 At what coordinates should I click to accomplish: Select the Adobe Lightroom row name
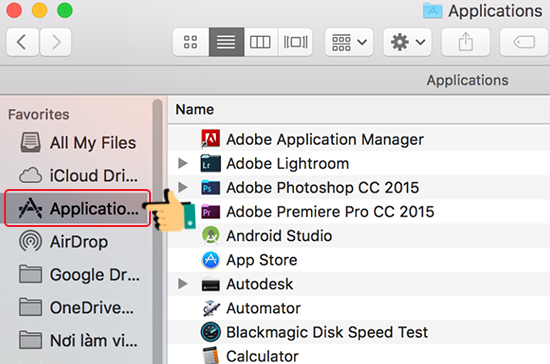click(288, 163)
